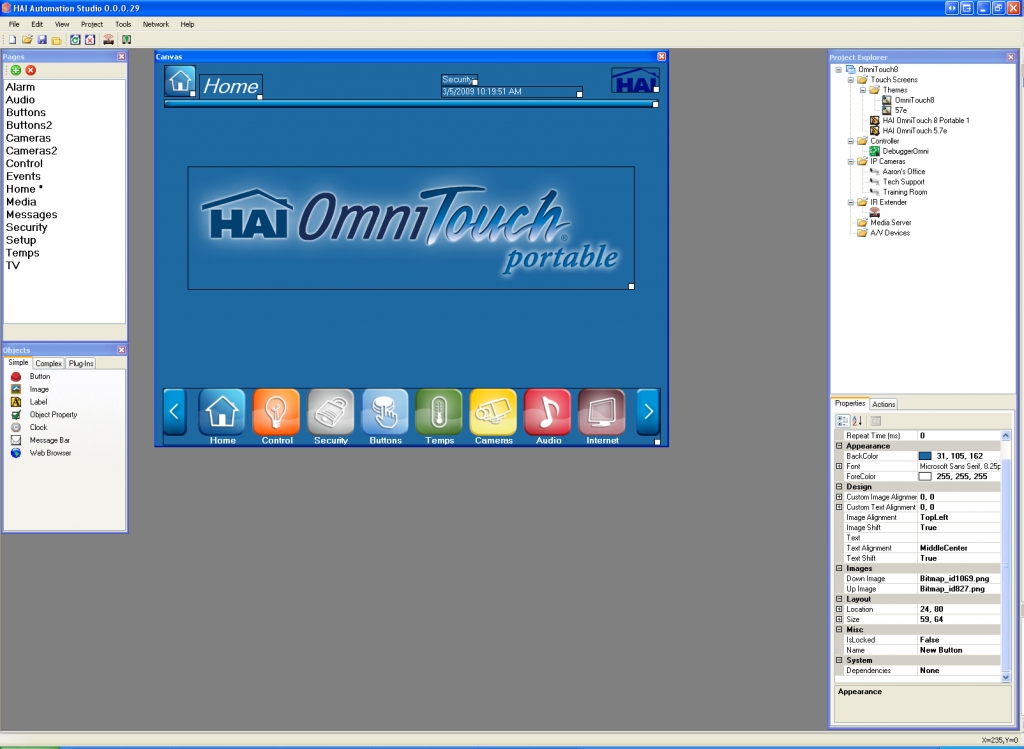Expand the Font property row
This screenshot has width=1024, height=749.
click(x=839, y=466)
